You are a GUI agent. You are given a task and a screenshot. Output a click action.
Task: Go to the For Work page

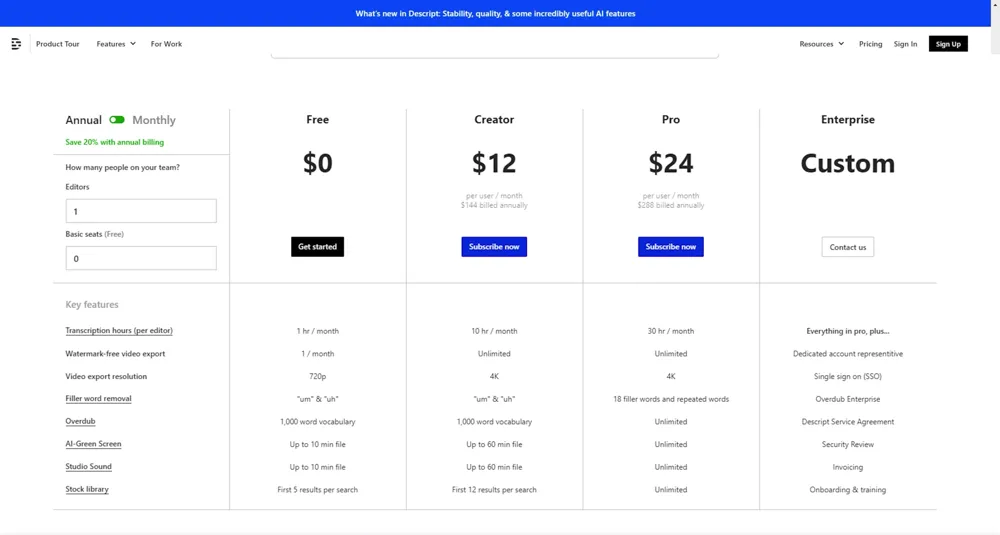[x=166, y=44]
